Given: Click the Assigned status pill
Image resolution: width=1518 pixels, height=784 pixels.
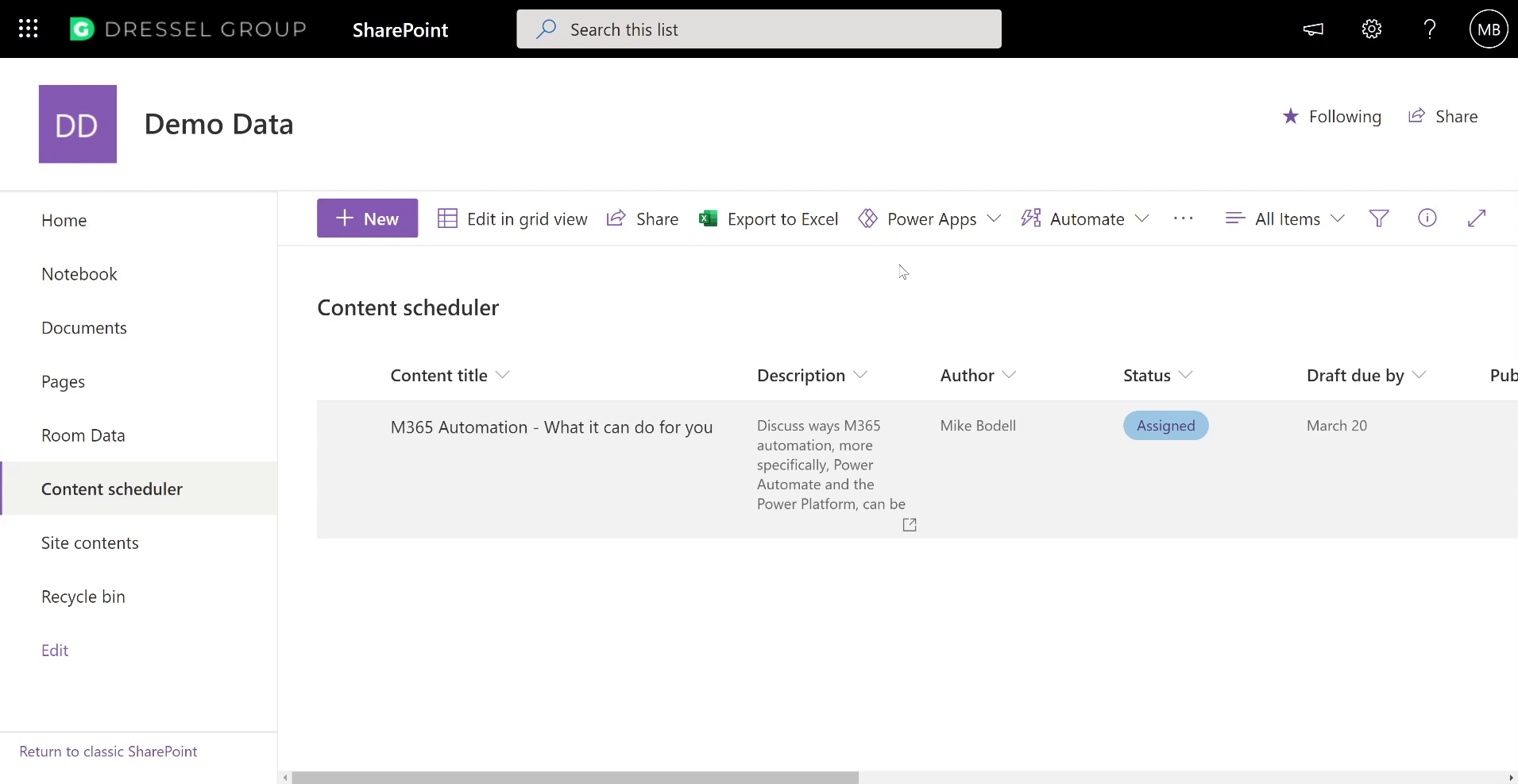Looking at the screenshot, I should tap(1165, 426).
